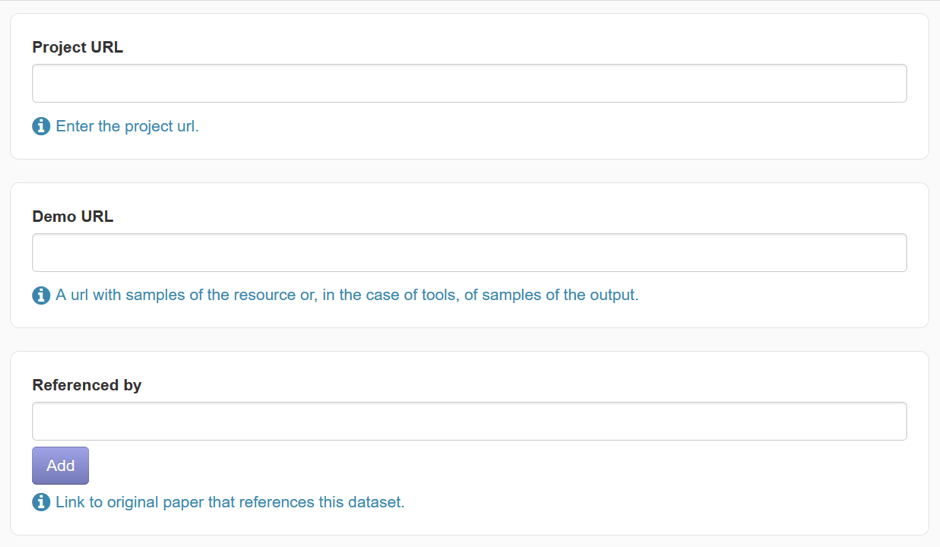The image size is (940, 547).
Task: Click the "Referenced by" field label
Action: (x=87, y=385)
